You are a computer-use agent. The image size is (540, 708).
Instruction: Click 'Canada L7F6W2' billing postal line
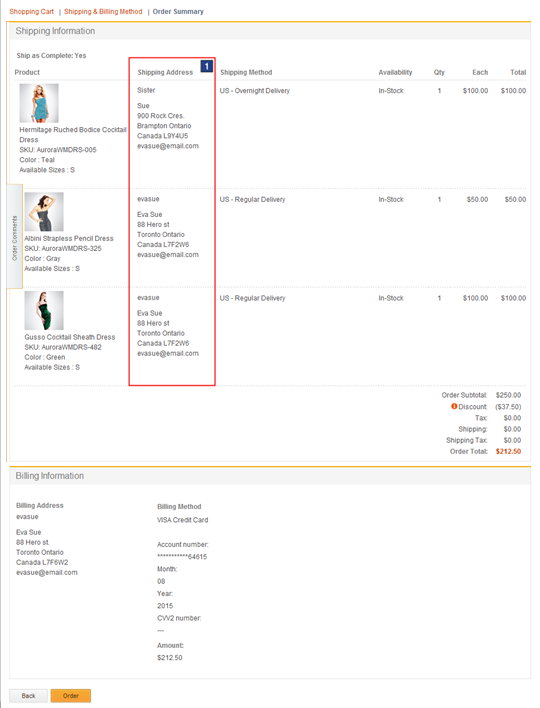coord(42,563)
